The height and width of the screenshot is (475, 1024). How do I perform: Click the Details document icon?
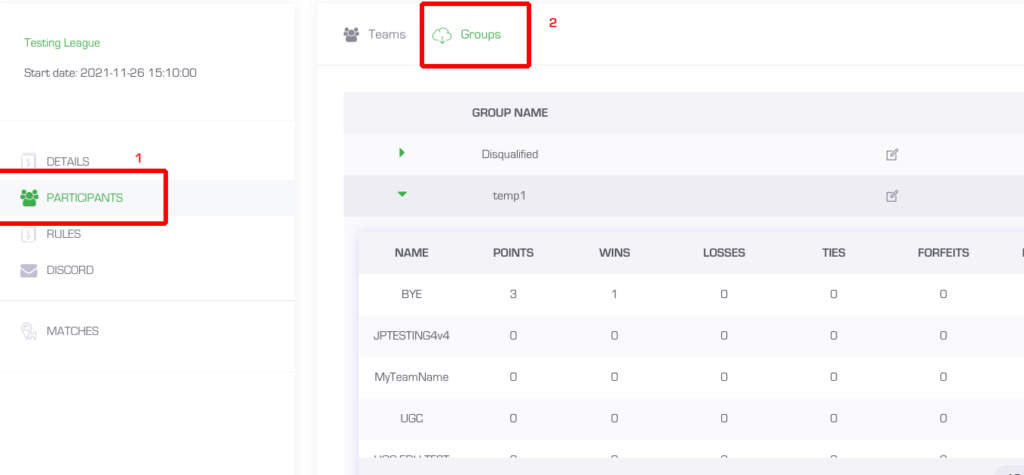pos(28,161)
